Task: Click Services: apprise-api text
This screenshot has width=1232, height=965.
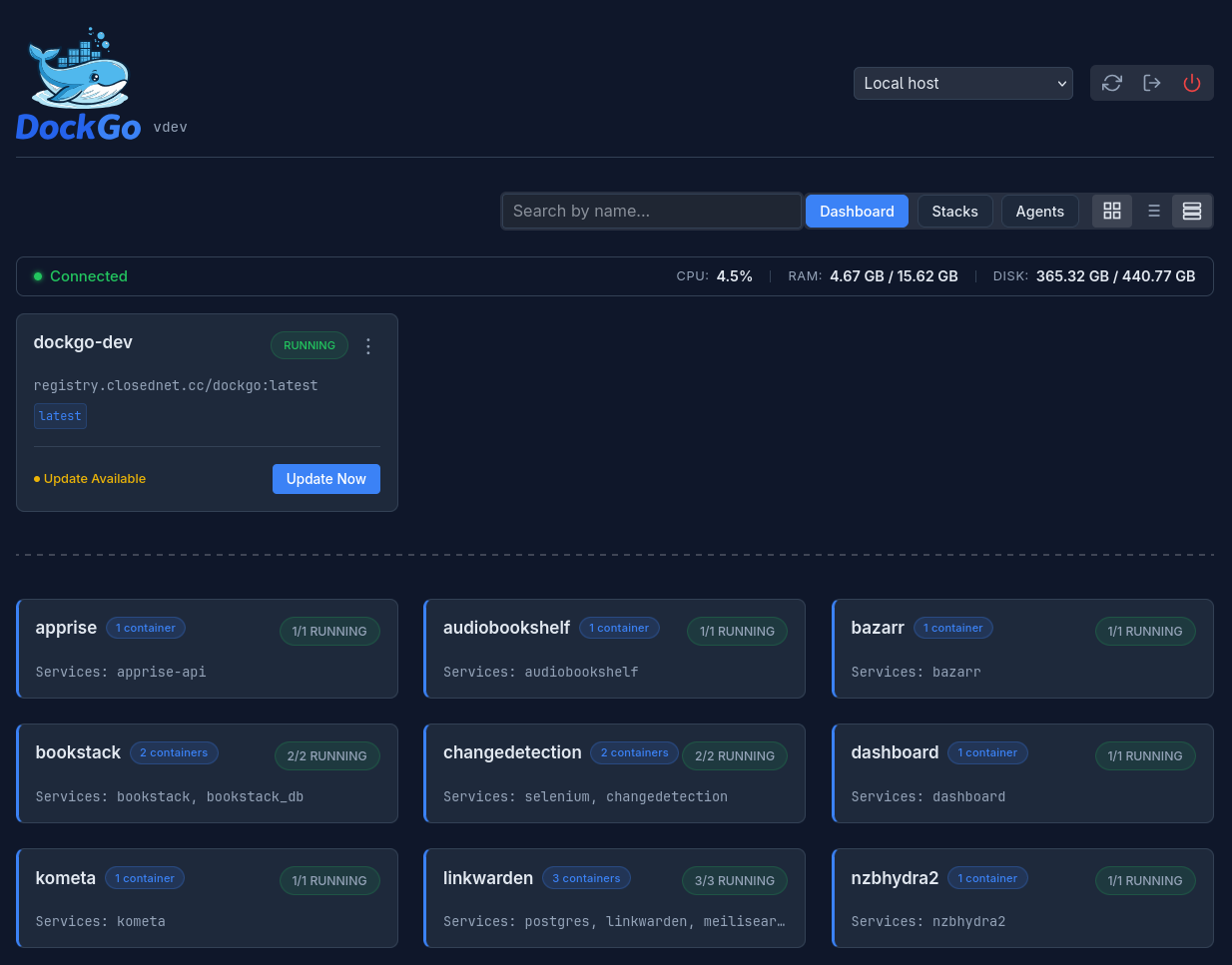Action: pyautogui.click(x=121, y=672)
